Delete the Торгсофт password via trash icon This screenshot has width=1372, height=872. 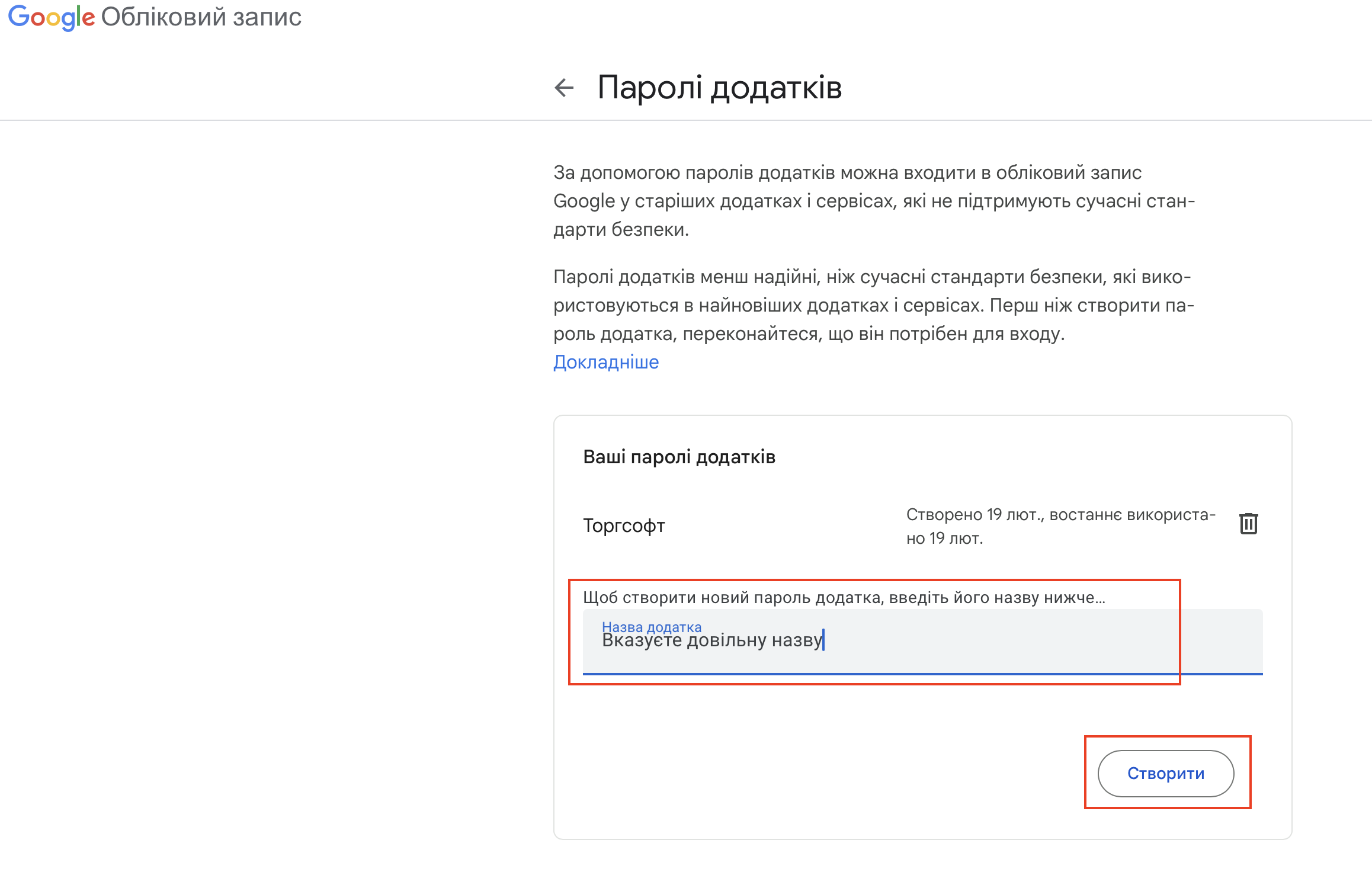pos(1248,524)
